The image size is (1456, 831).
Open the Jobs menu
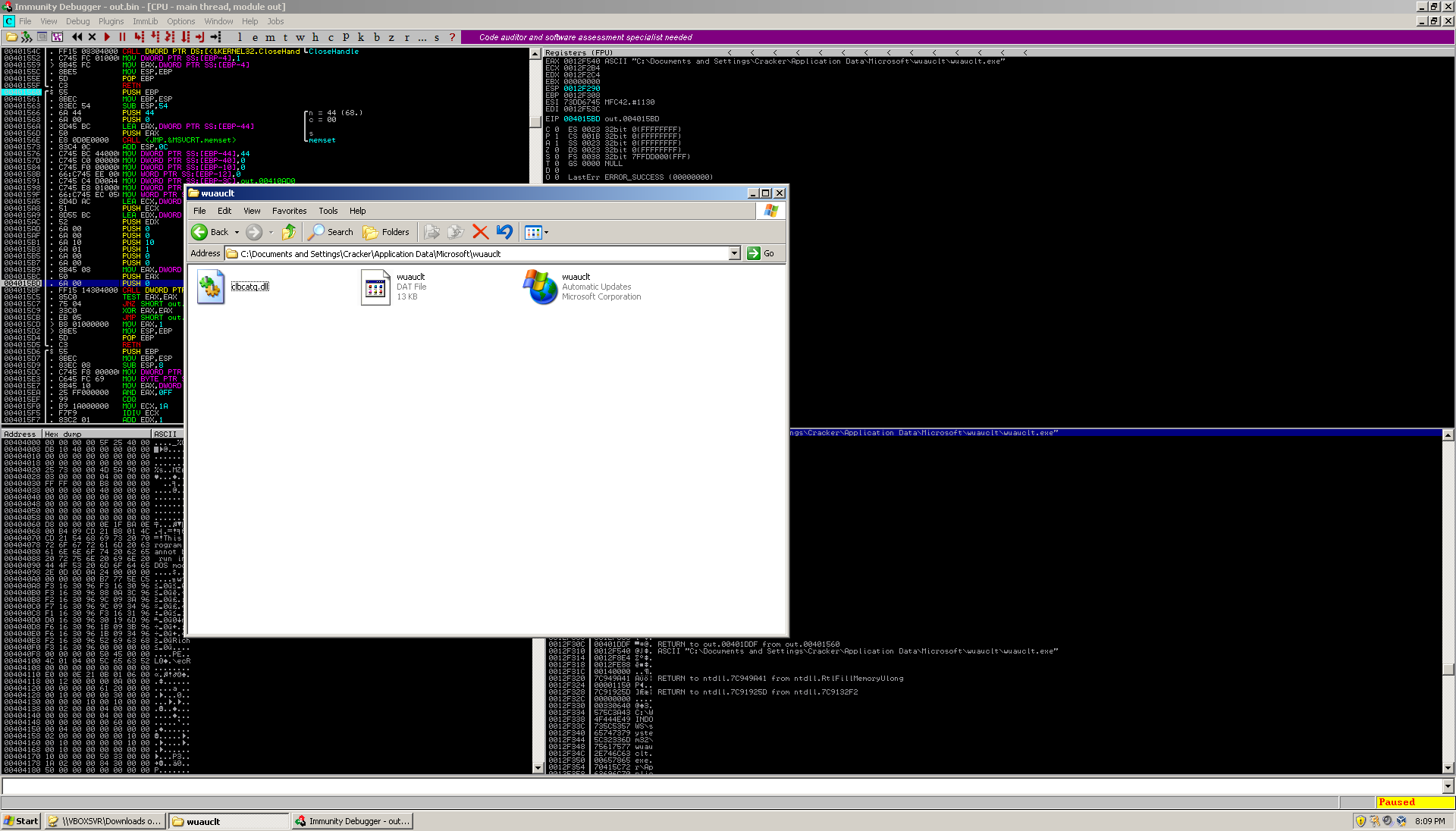tap(276, 21)
